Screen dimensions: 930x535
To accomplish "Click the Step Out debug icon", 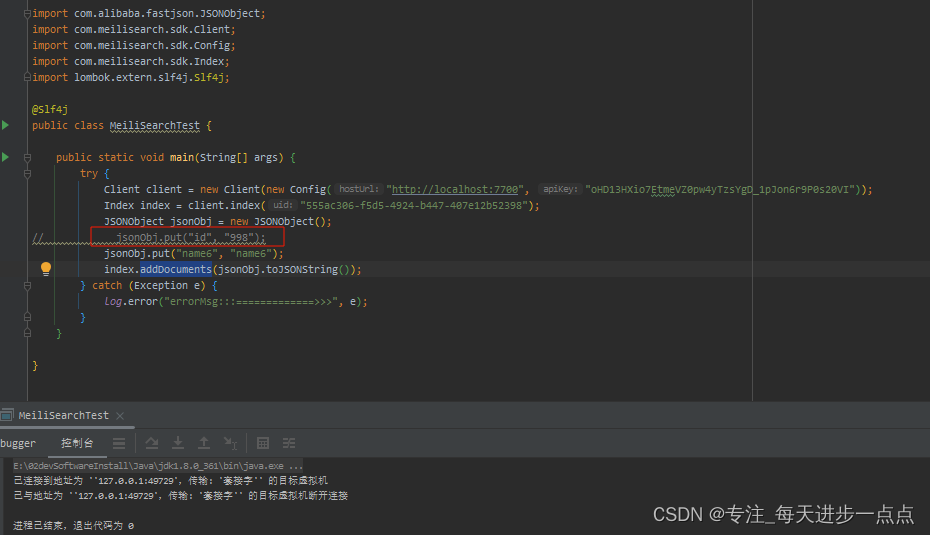I will [204, 443].
